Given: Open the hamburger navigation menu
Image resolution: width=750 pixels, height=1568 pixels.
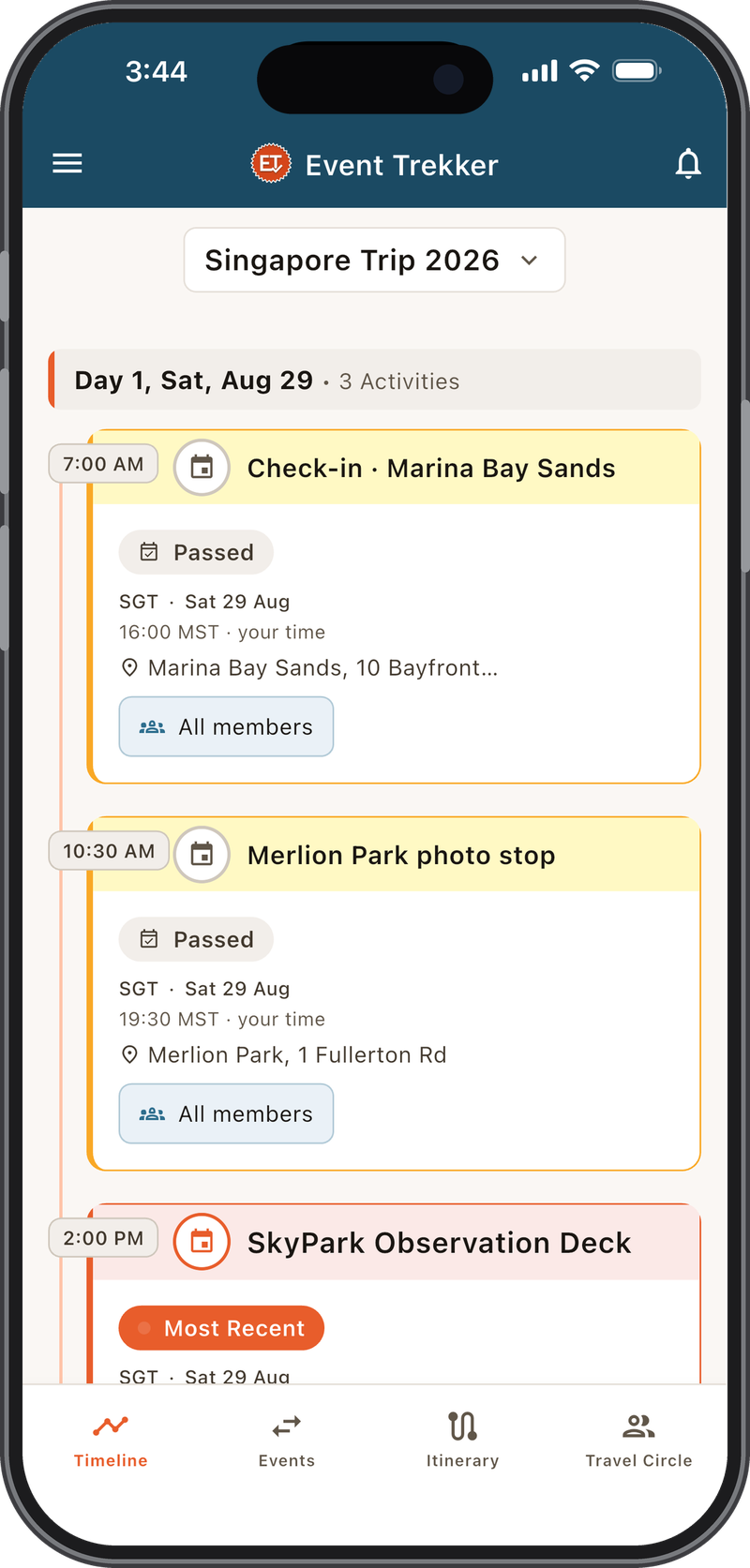Looking at the screenshot, I should click(x=67, y=164).
